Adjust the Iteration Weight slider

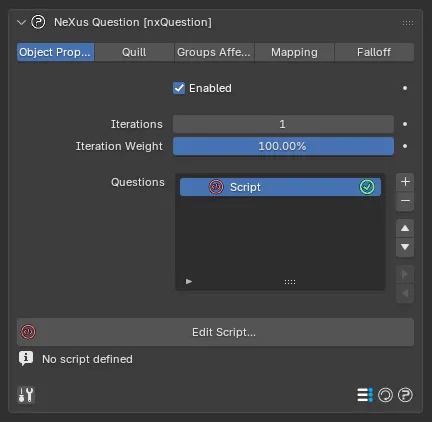point(283,146)
